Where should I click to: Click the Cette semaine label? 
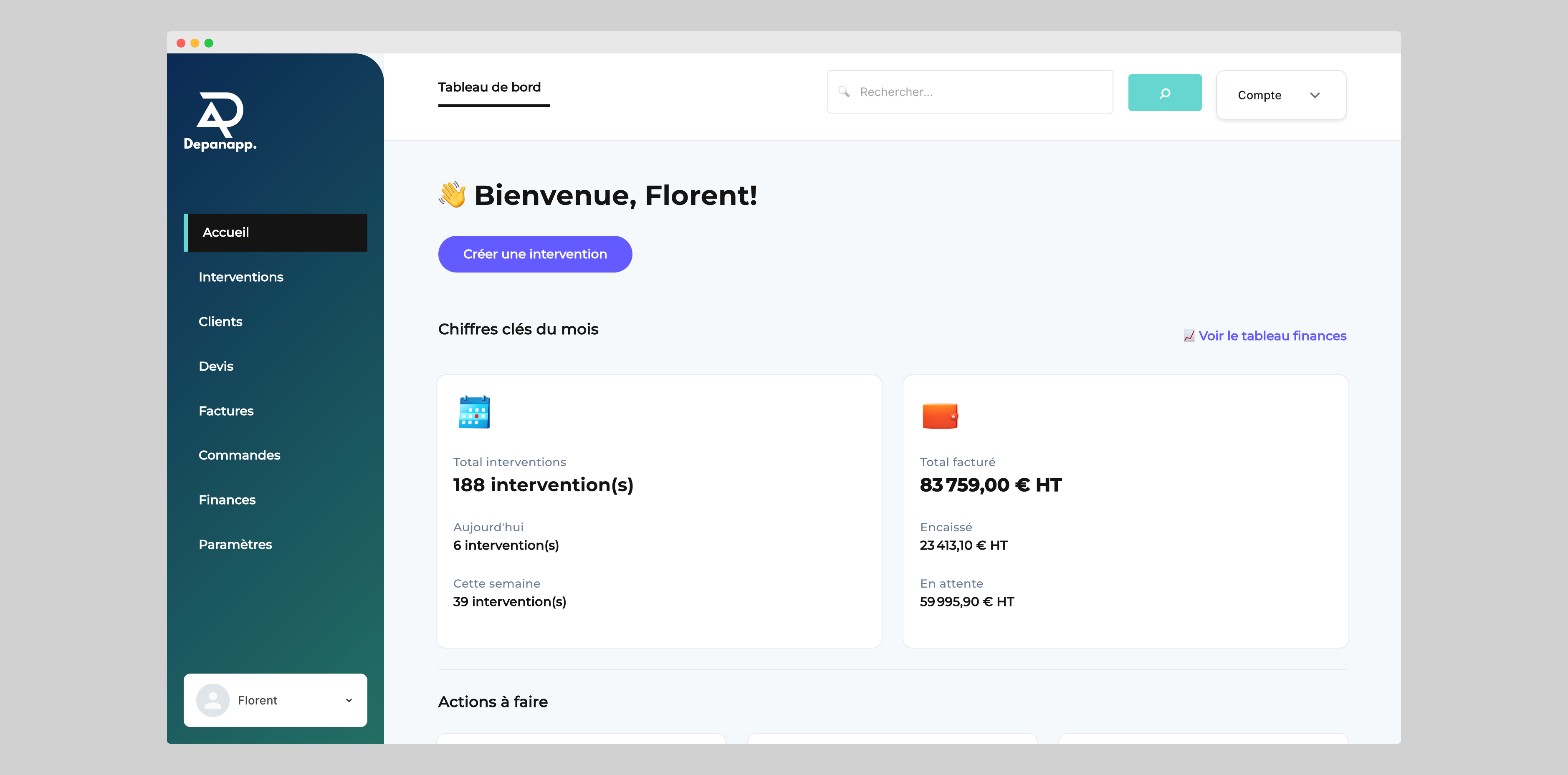click(x=497, y=583)
